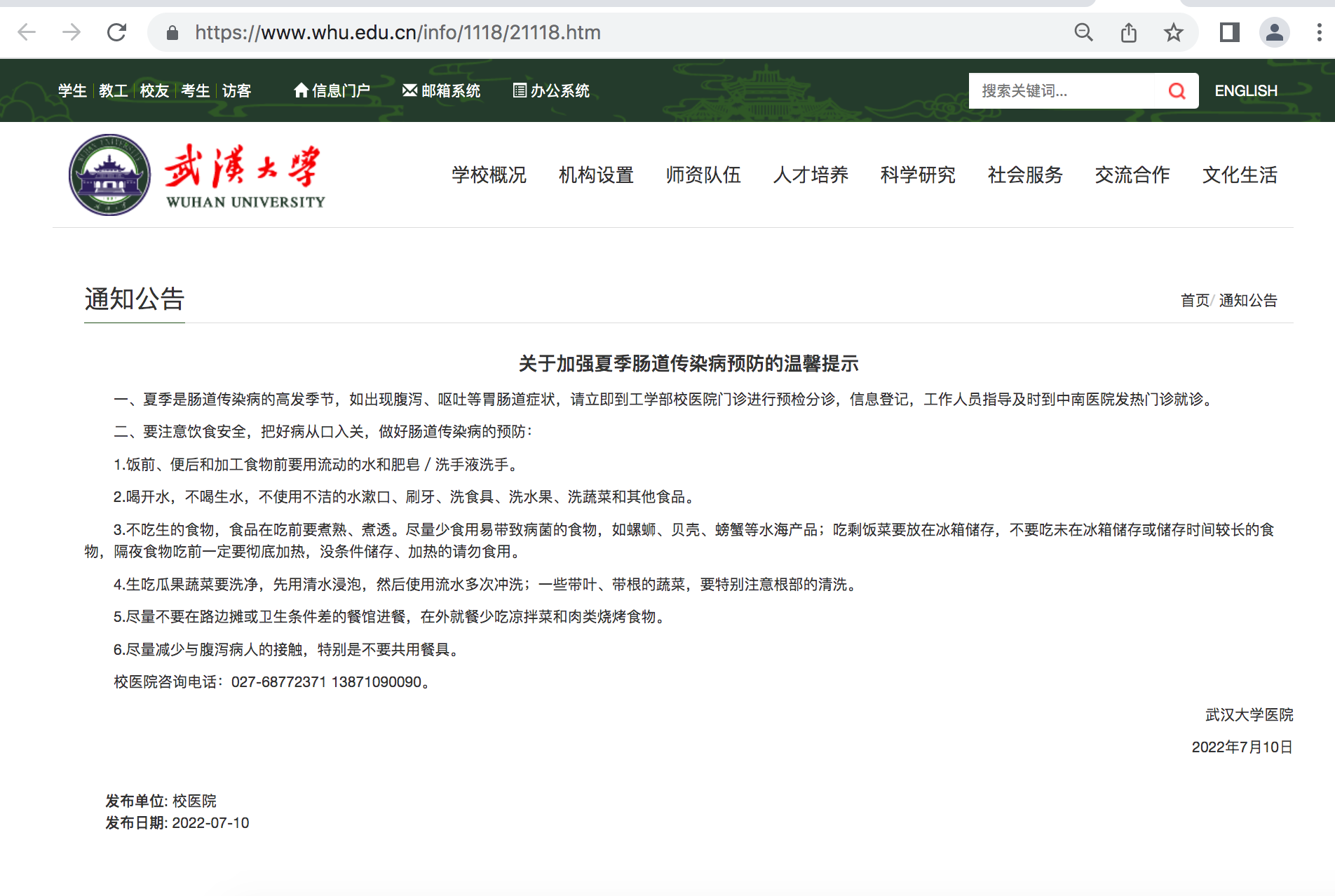Screen dimensions: 1335x896
Task: Open 交流合作 menu
Action: (x=1132, y=175)
